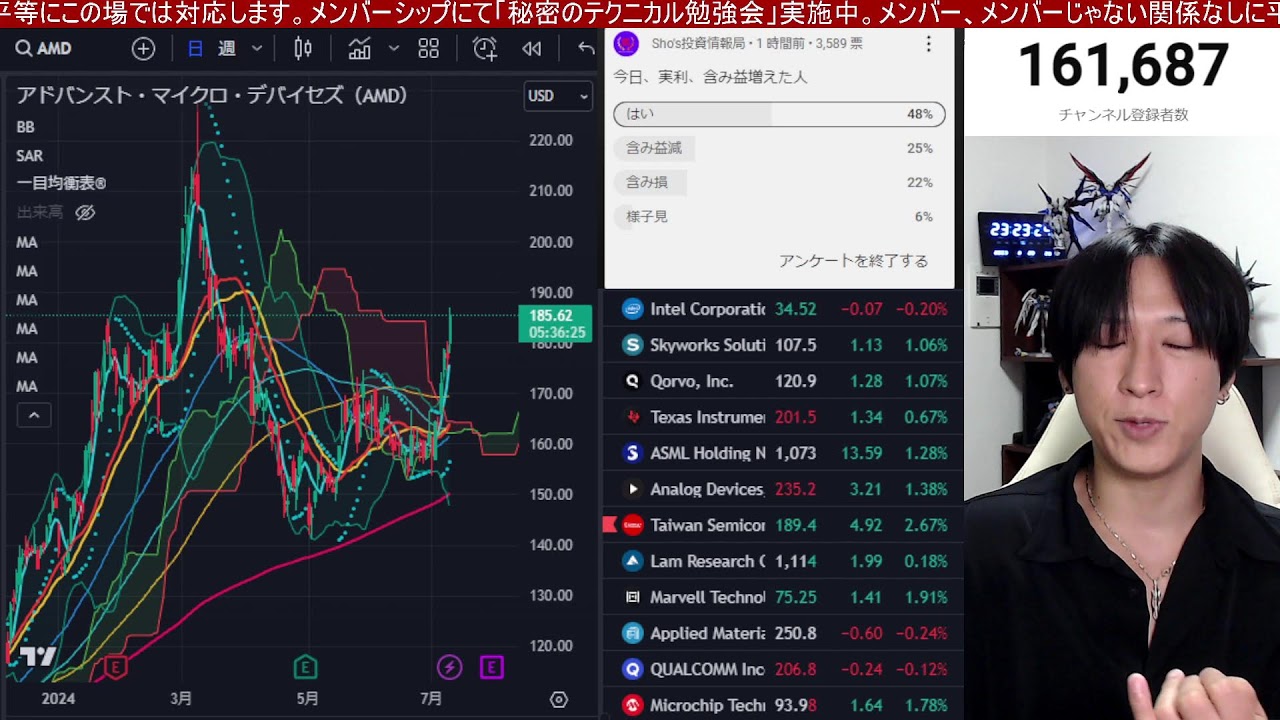The image size is (1280, 720).
Task: Select the 週 (weekly) interval
Action: [227, 48]
